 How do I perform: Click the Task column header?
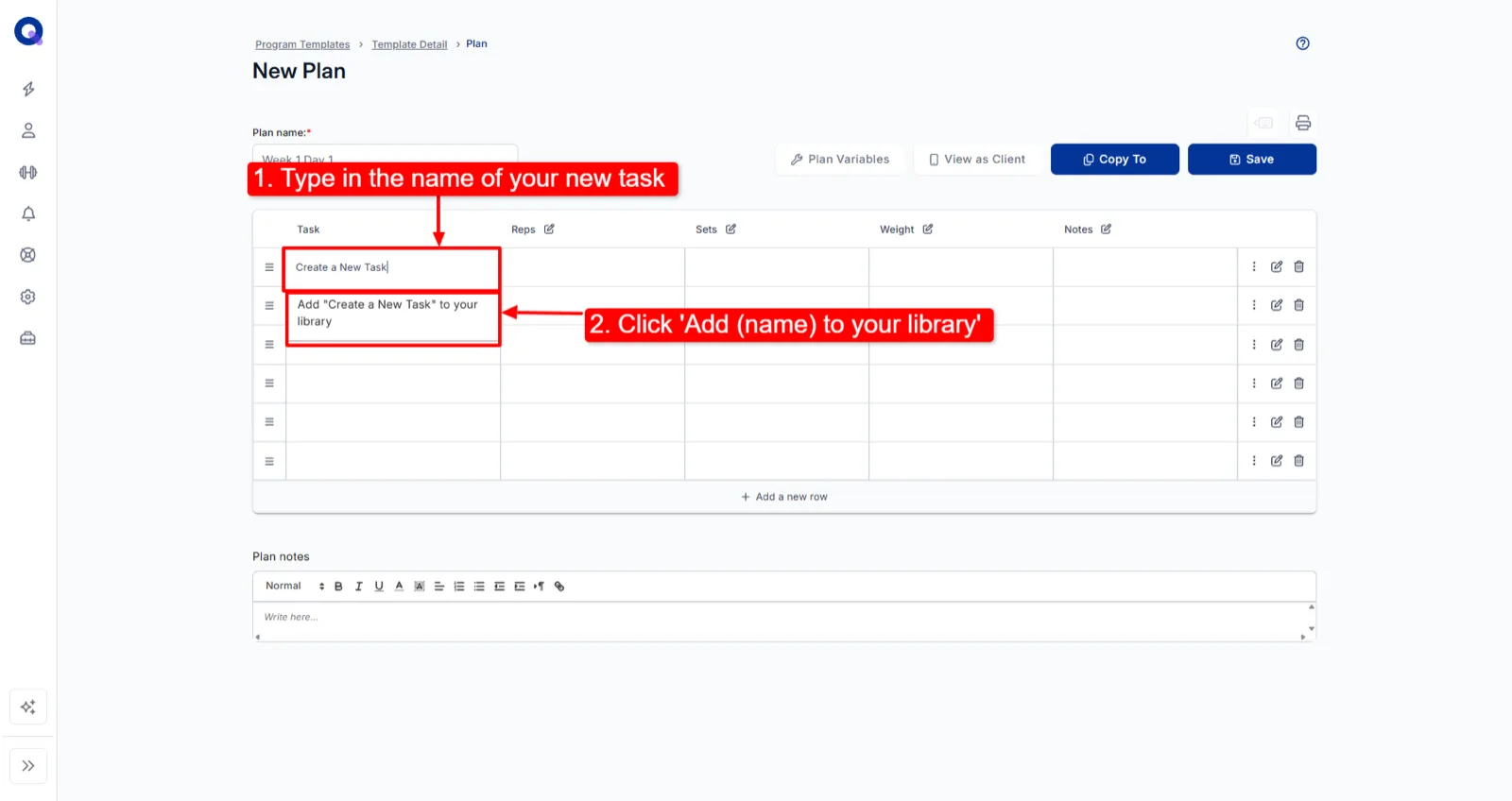tap(308, 230)
